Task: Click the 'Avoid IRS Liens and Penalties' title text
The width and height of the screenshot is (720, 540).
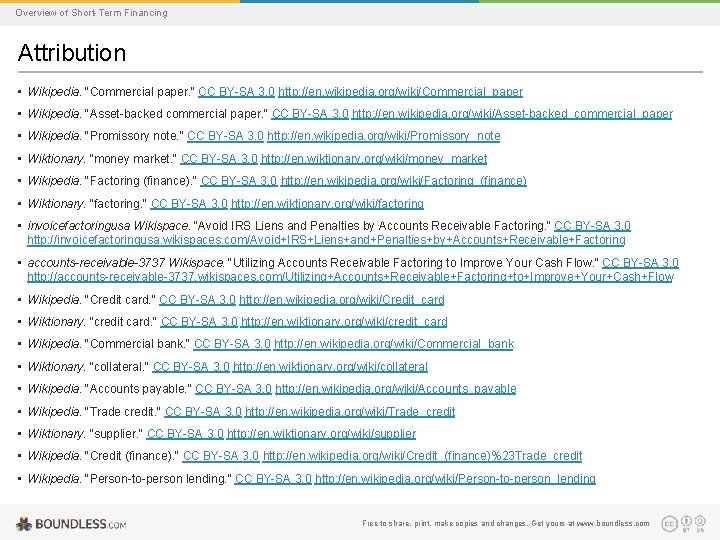Action: [372, 226]
